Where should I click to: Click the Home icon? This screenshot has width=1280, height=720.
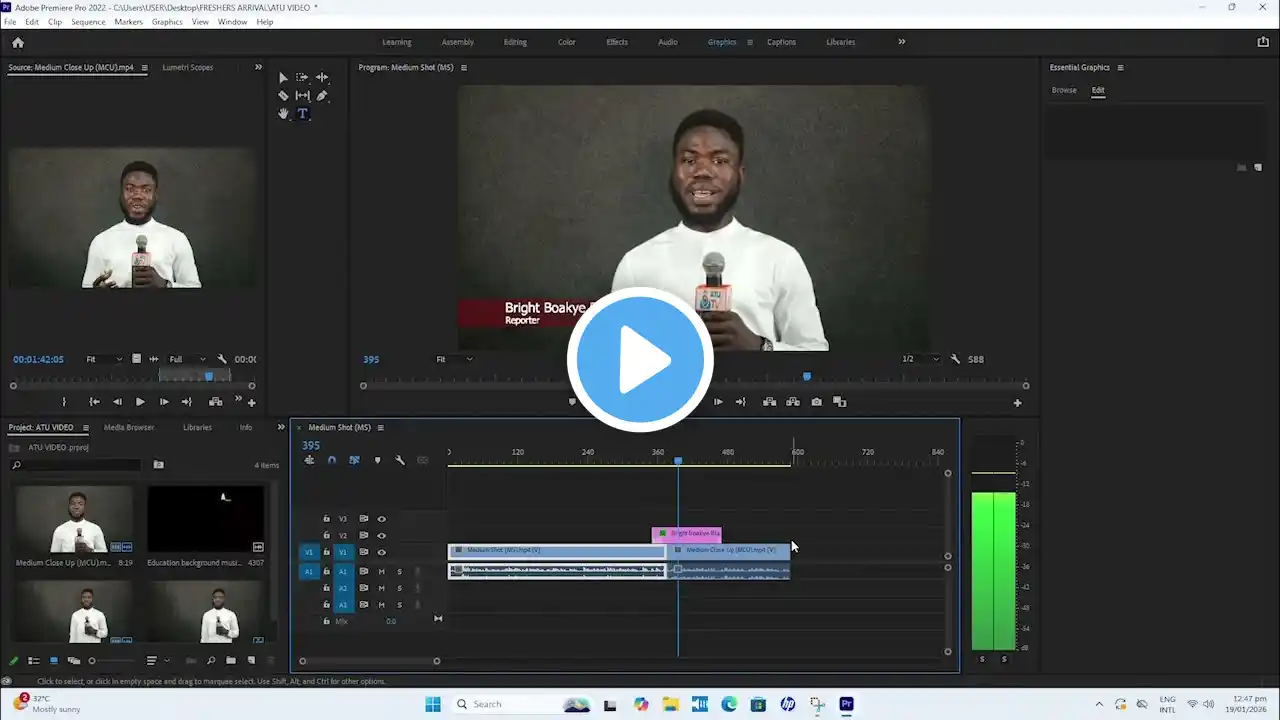[18, 42]
